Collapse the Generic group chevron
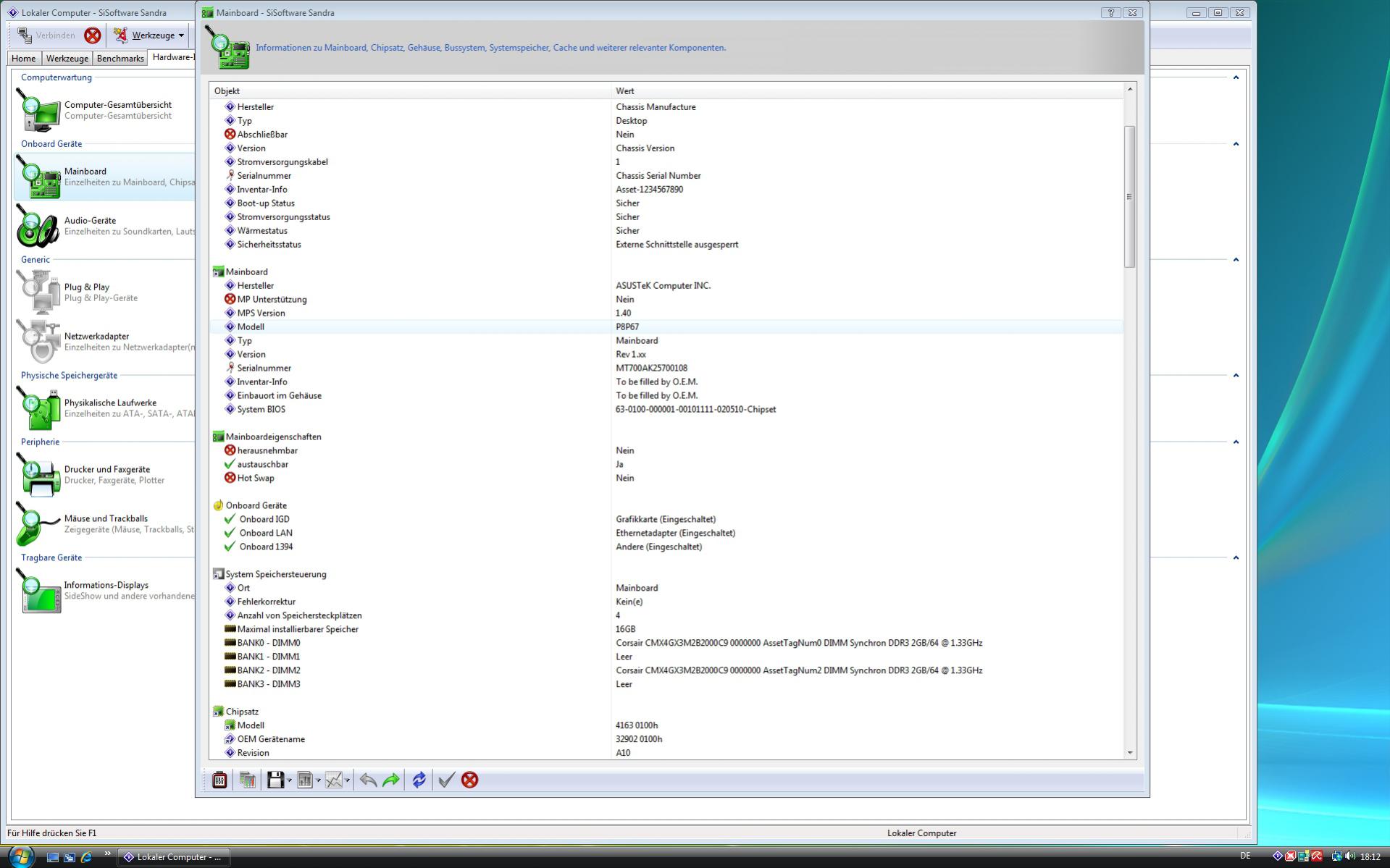The width and height of the screenshot is (1390, 868). (x=1236, y=260)
